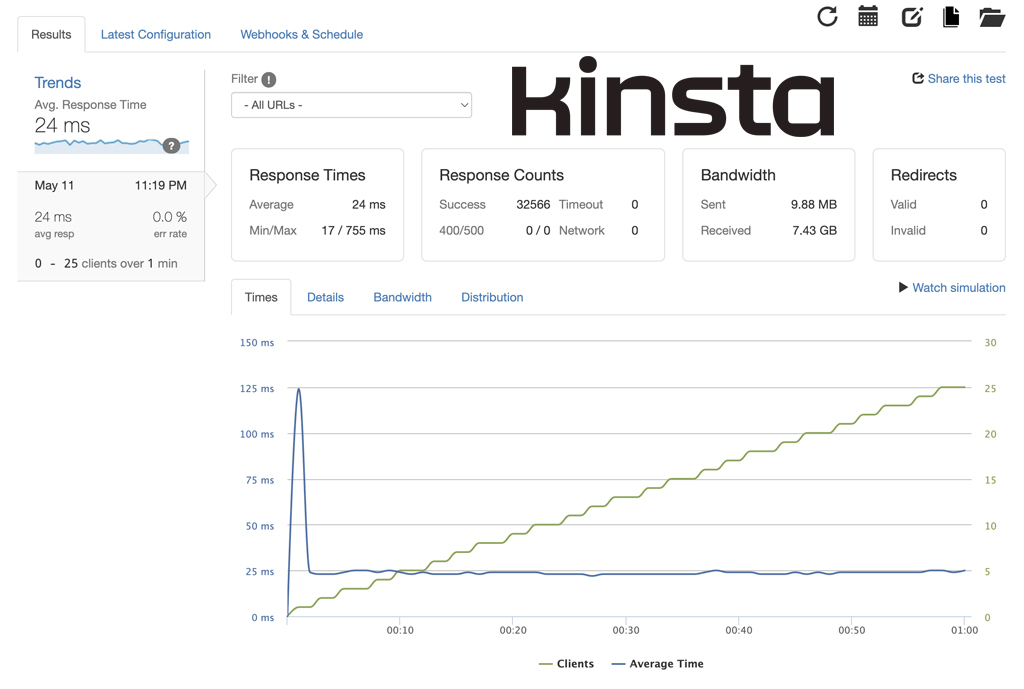Click the 125 ms y-axis label

point(257,389)
